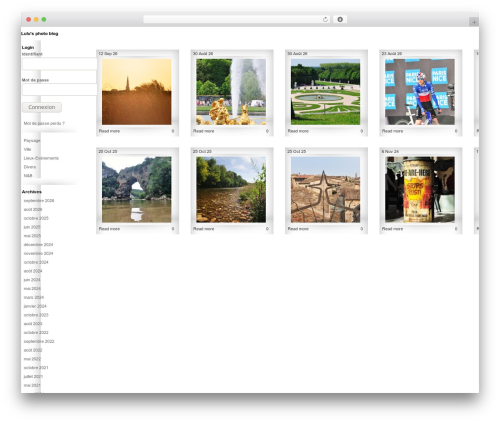Click Read more under the rooftops photo

[298, 229]
